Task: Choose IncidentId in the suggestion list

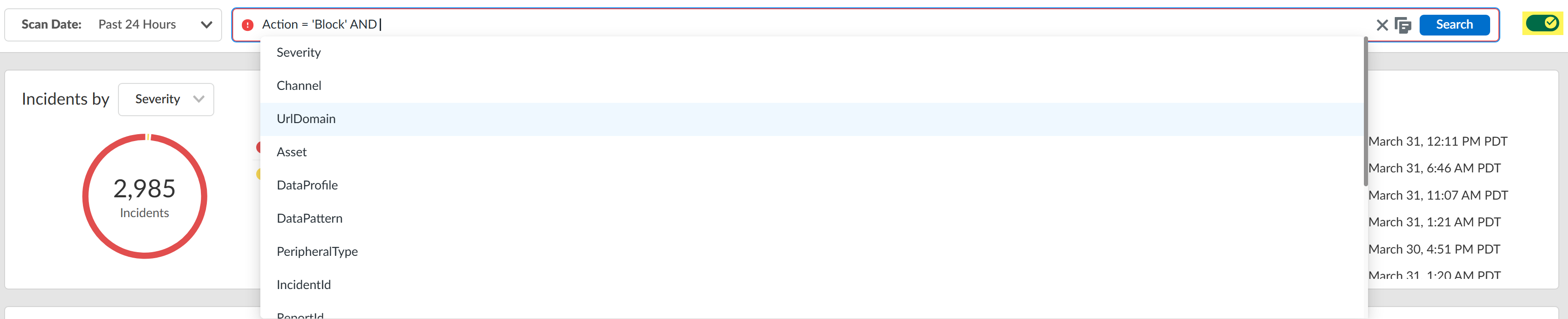Action: coord(304,285)
